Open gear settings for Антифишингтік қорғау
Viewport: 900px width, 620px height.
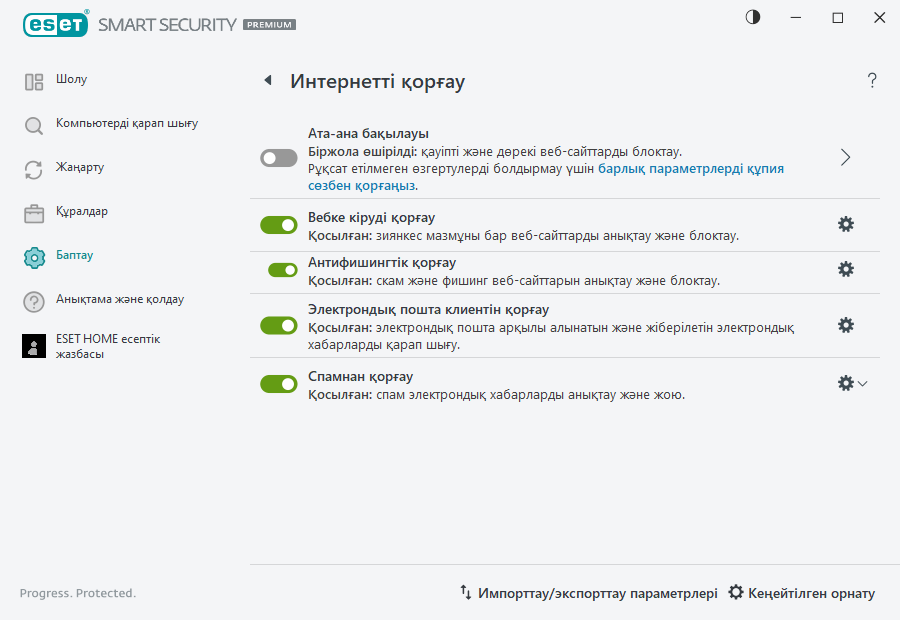coord(846,268)
